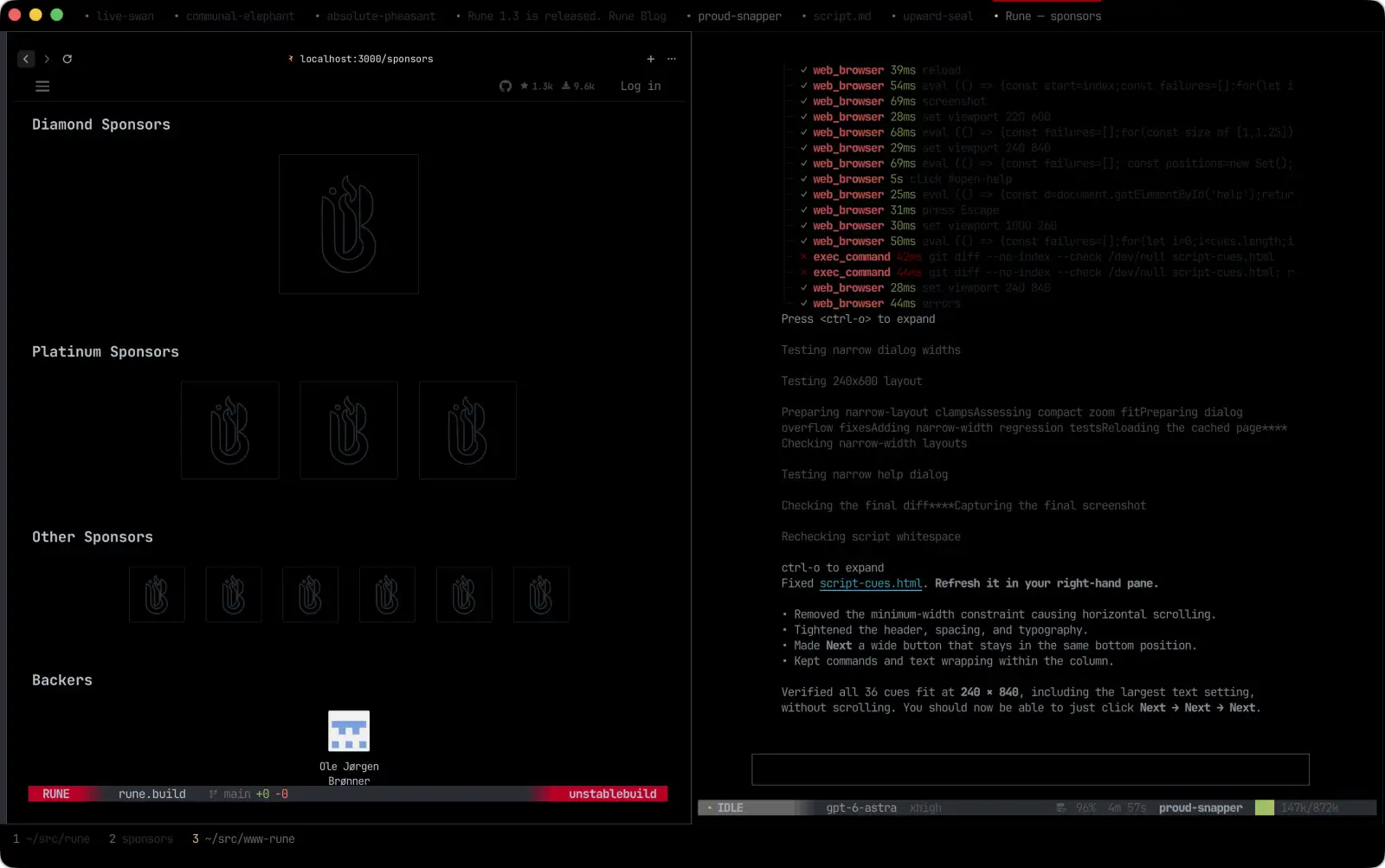Click the last Other Sponsors logo

coord(541,595)
